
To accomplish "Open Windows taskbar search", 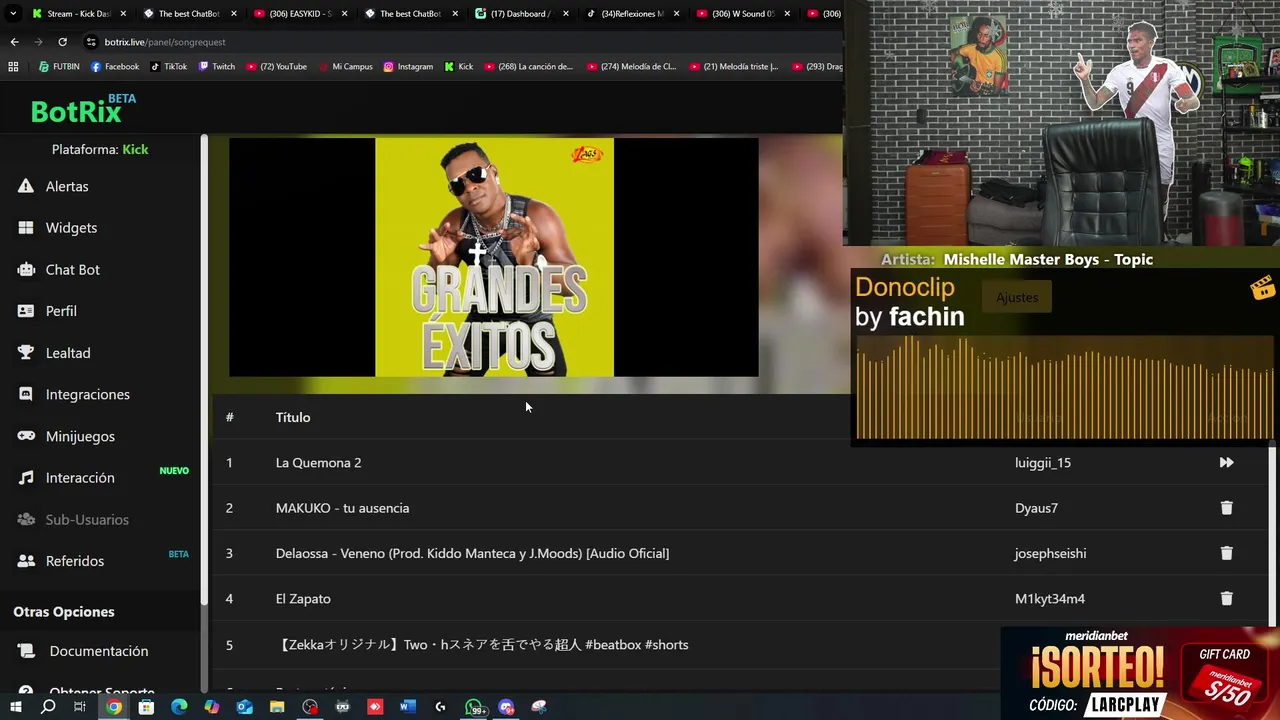I will [x=48, y=707].
